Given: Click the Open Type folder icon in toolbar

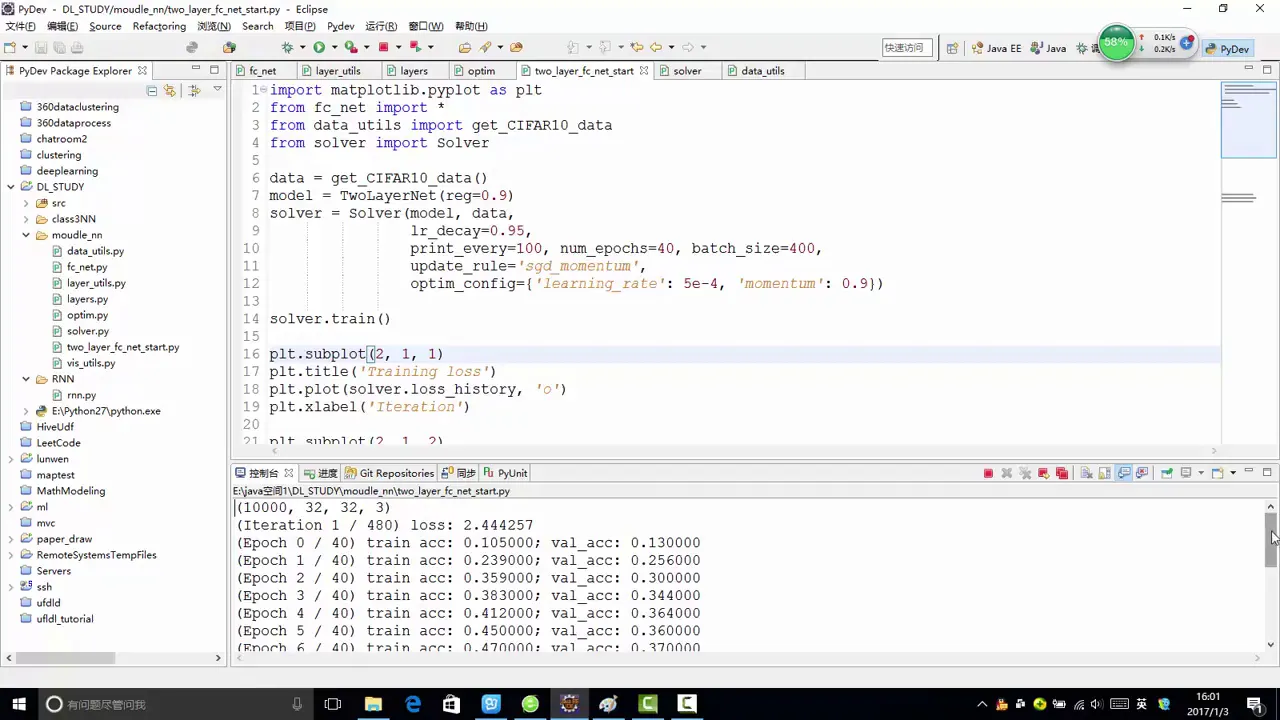Looking at the screenshot, I should 464,47.
